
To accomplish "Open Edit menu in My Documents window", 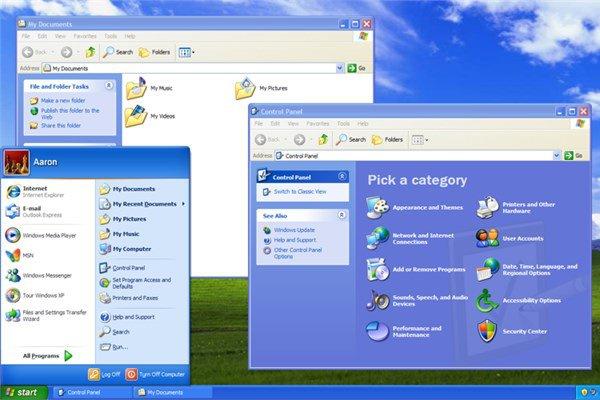I will tap(42, 36).
